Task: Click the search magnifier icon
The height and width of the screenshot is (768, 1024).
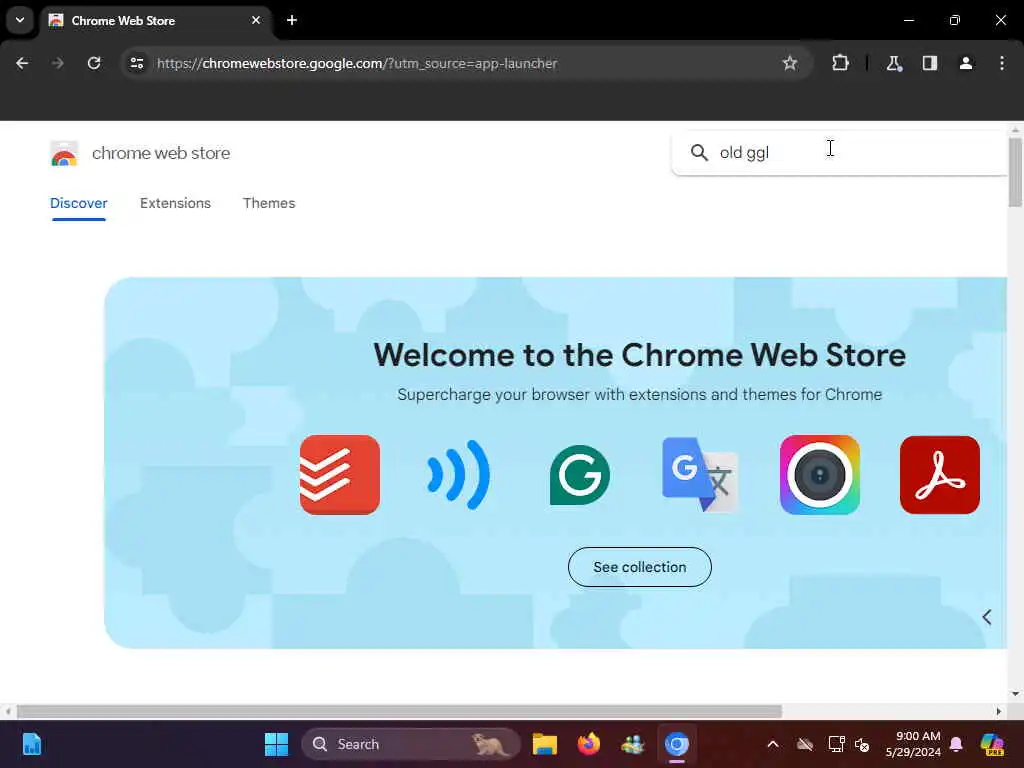Action: tap(699, 153)
